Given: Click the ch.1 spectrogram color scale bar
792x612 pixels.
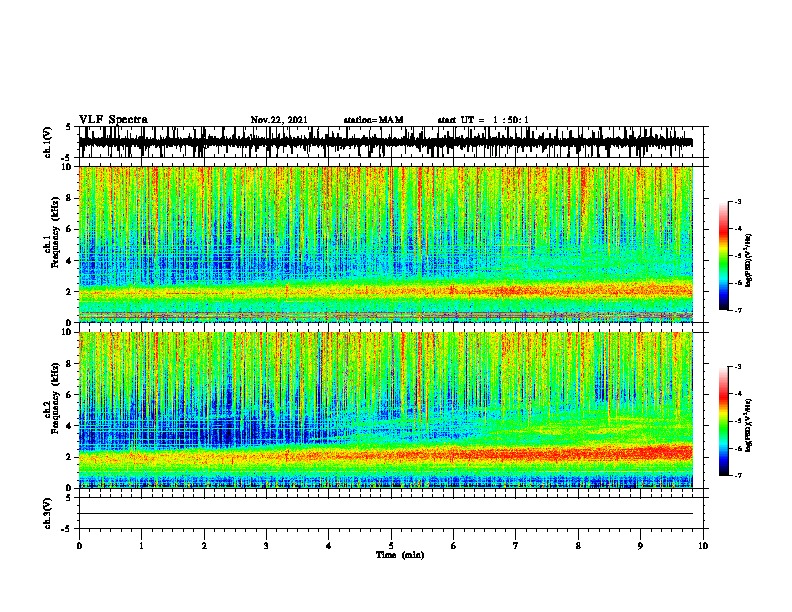Looking at the screenshot, I should (x=724, y=256).
